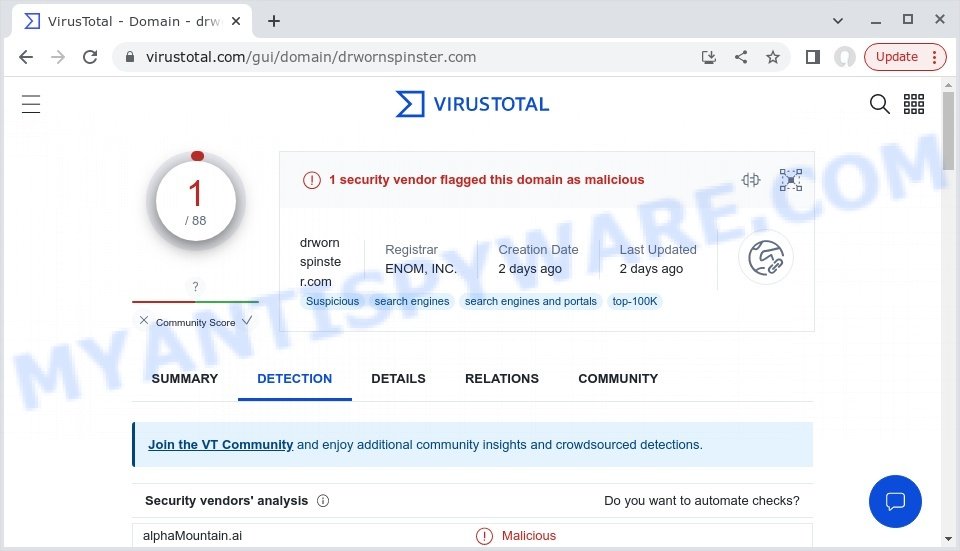
Task: Open the RELATIONS tab
Action: [x=501, y=378]
